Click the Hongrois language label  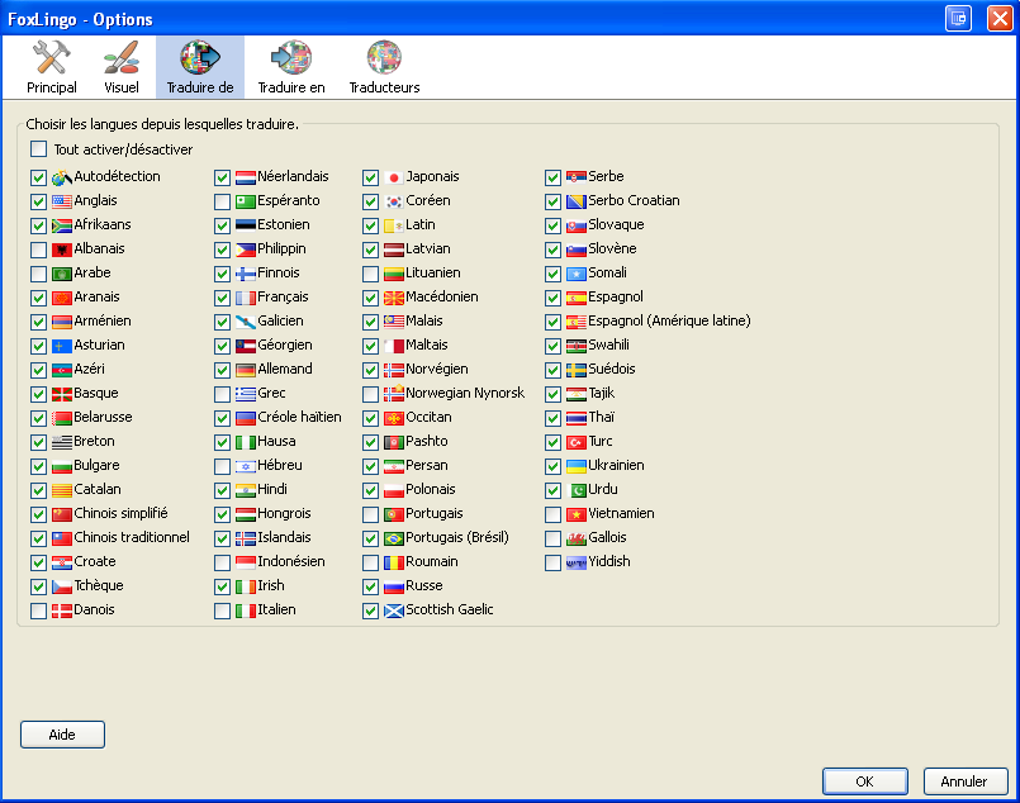pyautogui.click(x=284, y=513)
